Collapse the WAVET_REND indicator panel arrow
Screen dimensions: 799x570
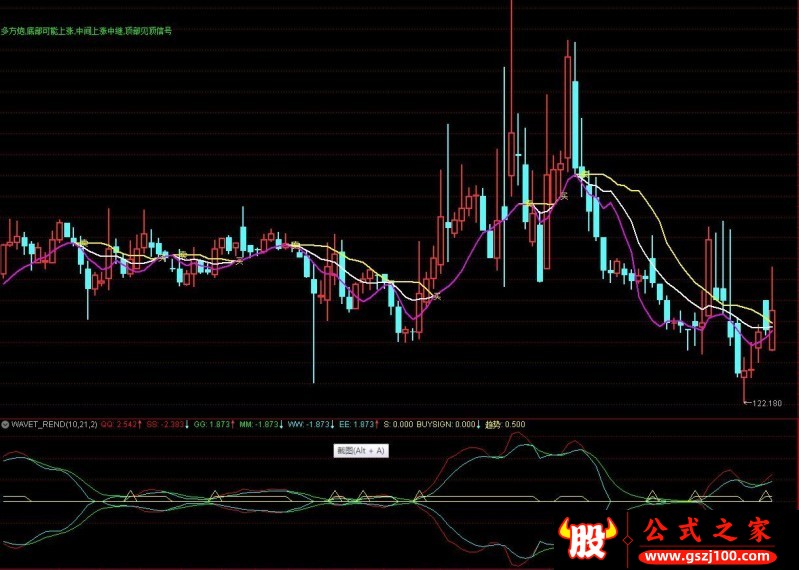coord(5,424)
